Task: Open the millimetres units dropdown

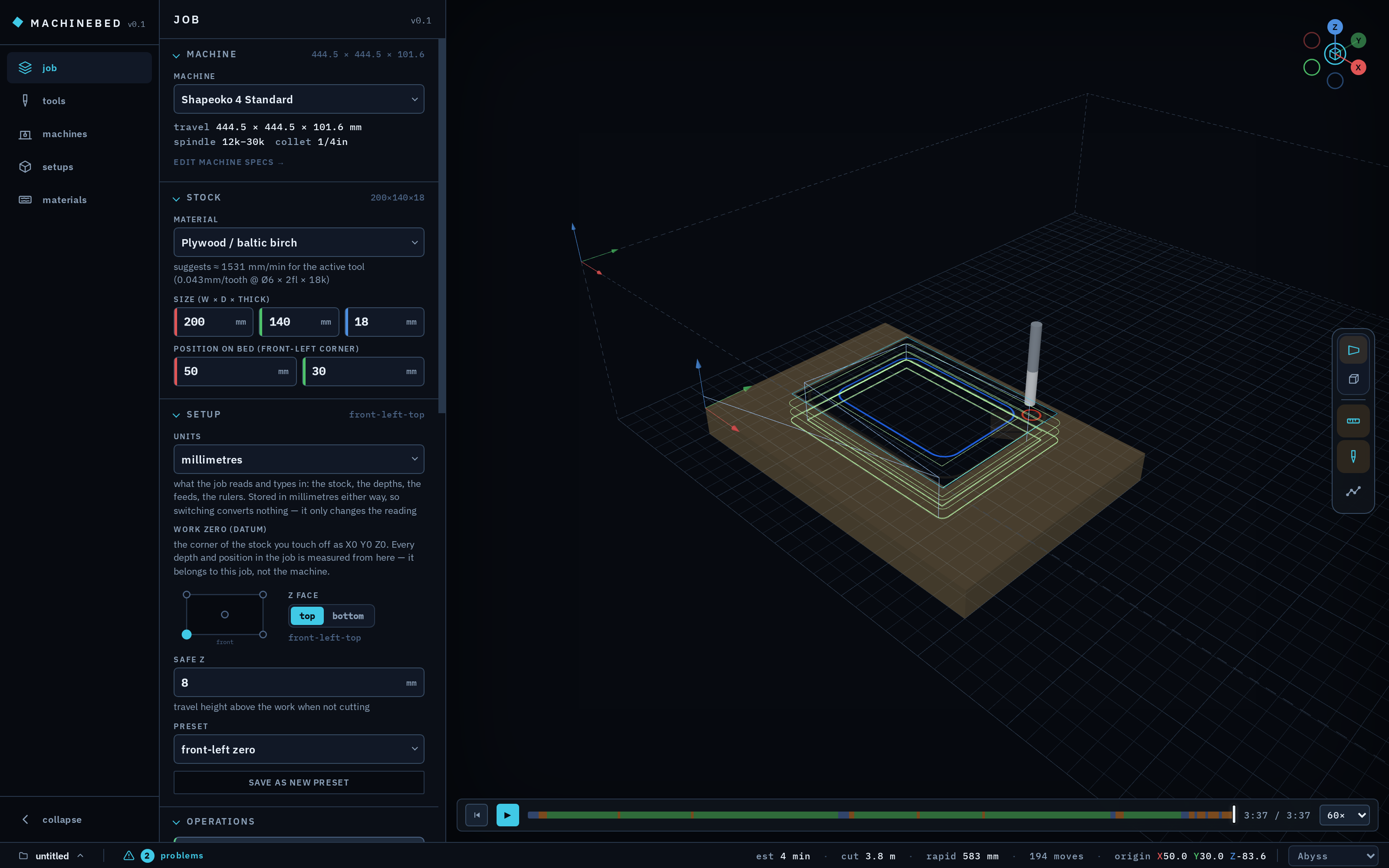Action: tap(299, 459)
